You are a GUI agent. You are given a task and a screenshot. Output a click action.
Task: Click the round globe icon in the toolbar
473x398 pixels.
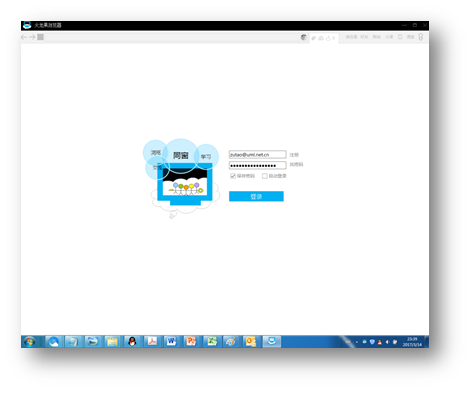(x=304, y=37)
